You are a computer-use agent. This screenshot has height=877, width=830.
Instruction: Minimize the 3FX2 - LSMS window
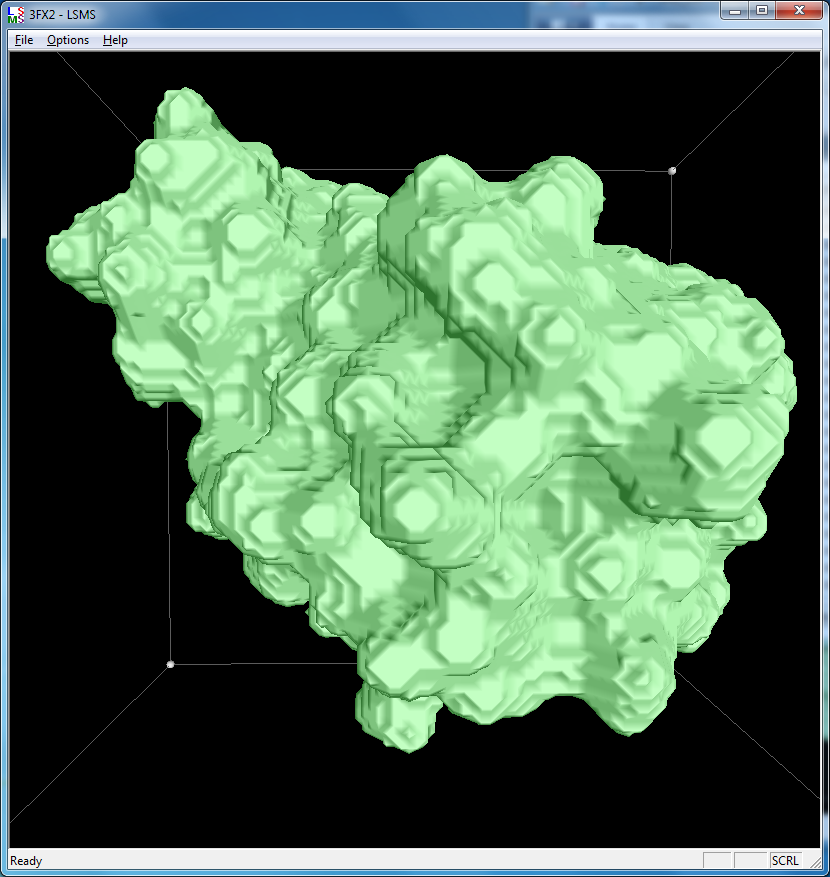pyautogui.click(x=736, y=10)
